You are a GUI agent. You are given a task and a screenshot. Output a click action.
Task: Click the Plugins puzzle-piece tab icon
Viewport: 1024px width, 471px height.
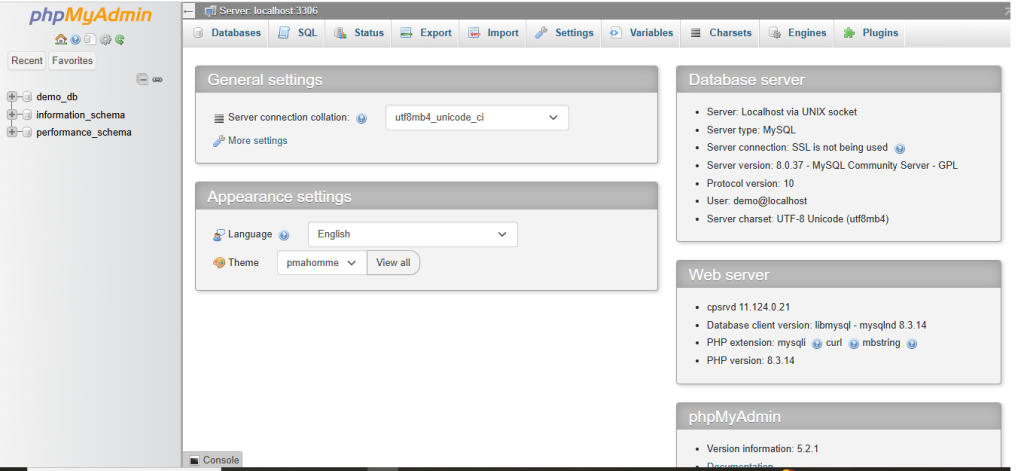pyautogui.click(x=849, y=33)
